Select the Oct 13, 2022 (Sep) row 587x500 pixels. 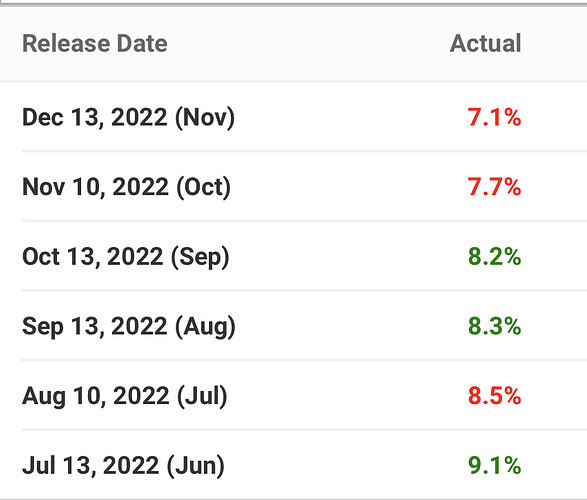coord(294,256)
